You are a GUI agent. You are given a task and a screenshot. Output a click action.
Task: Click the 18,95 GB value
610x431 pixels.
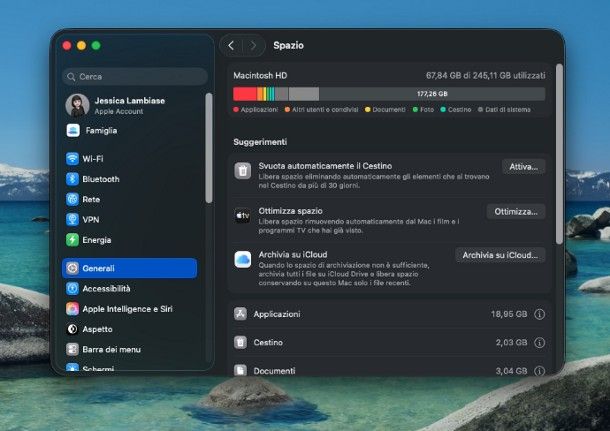tap(509, 314)
